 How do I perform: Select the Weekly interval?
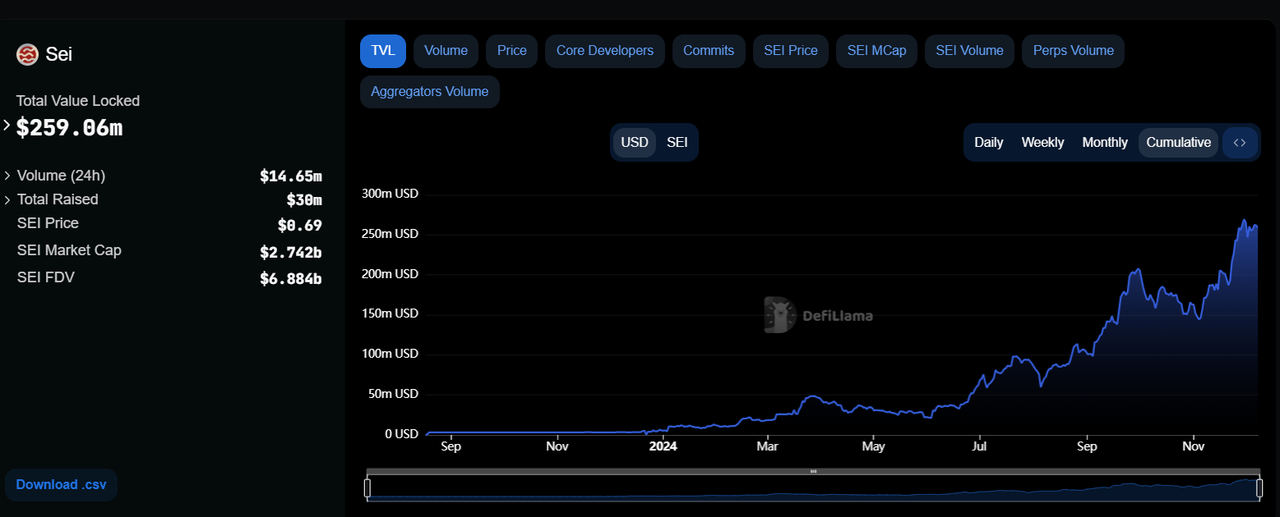pos(1043,142)
